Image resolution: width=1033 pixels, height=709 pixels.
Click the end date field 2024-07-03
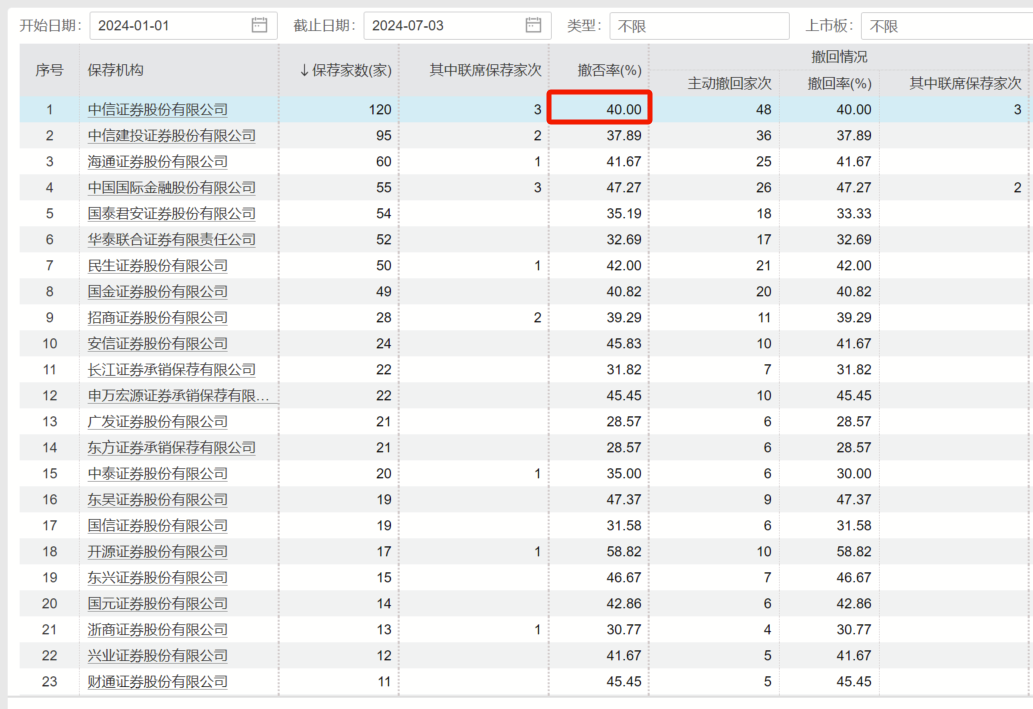(x=457, y=26)
